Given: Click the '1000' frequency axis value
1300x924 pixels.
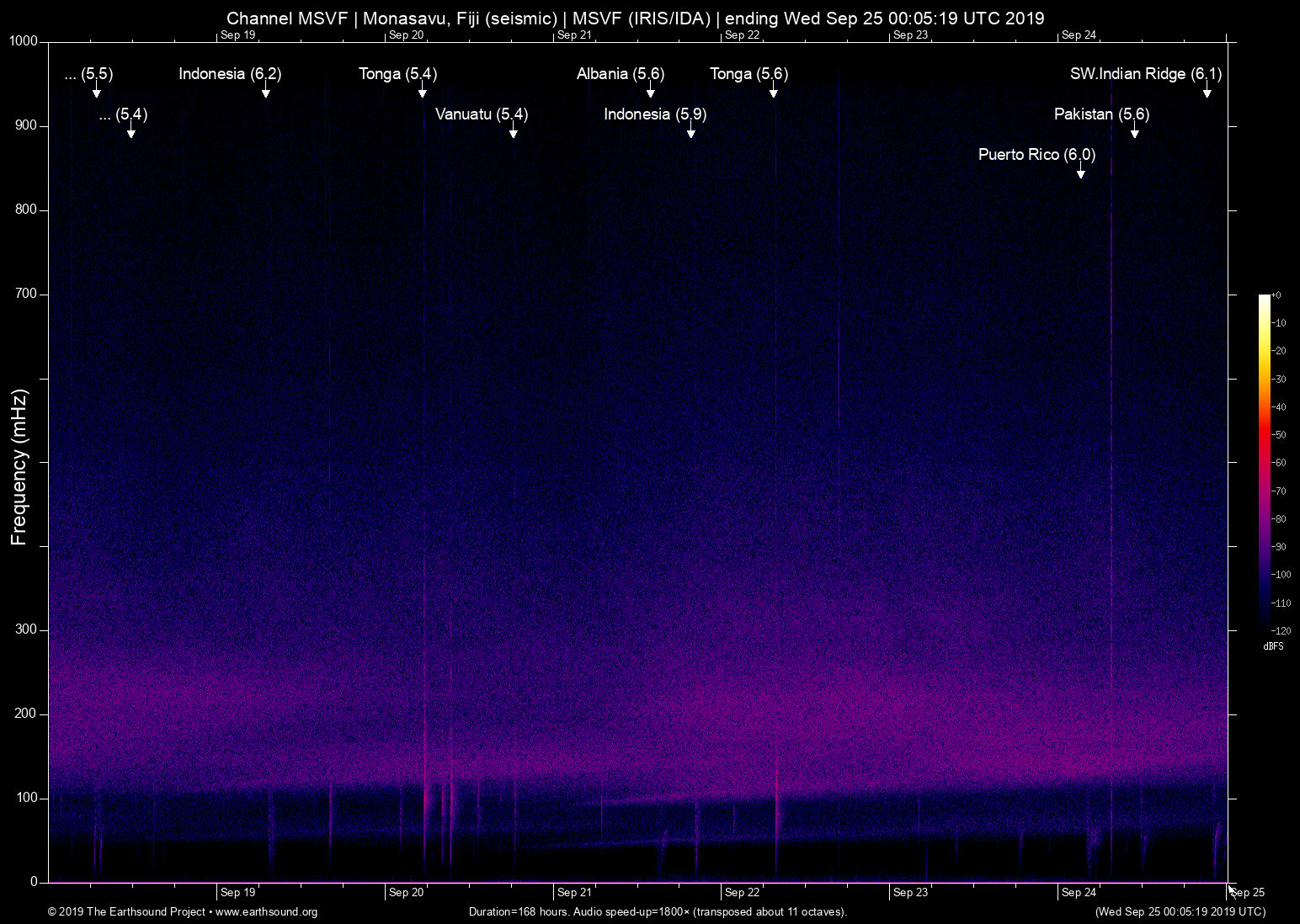Looking at the screenshot, I should tap(24, 41).
